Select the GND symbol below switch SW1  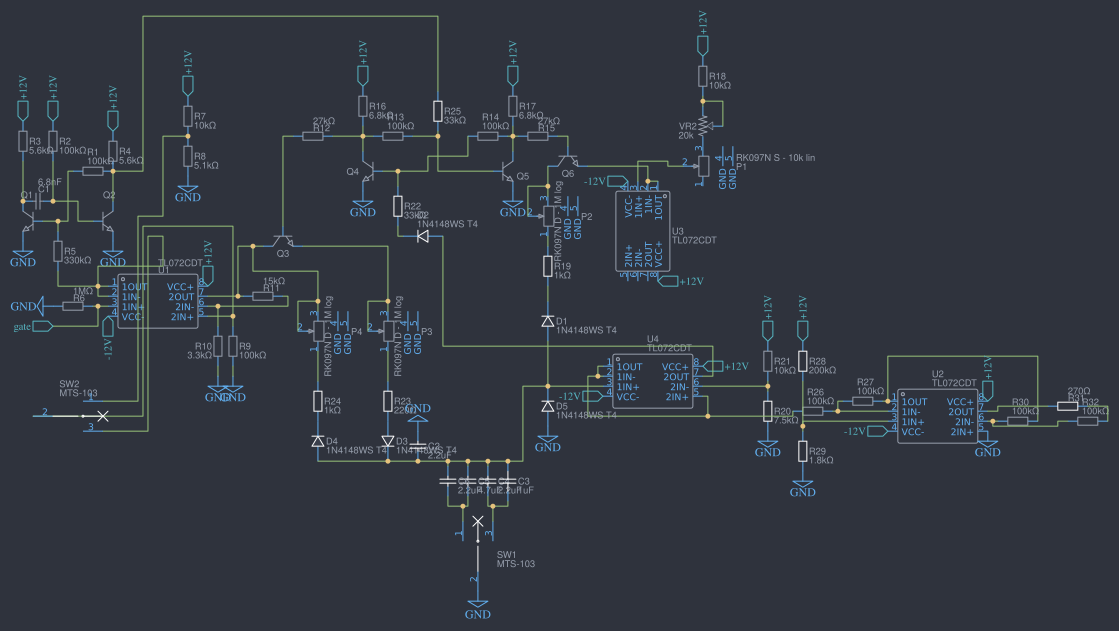479,604
